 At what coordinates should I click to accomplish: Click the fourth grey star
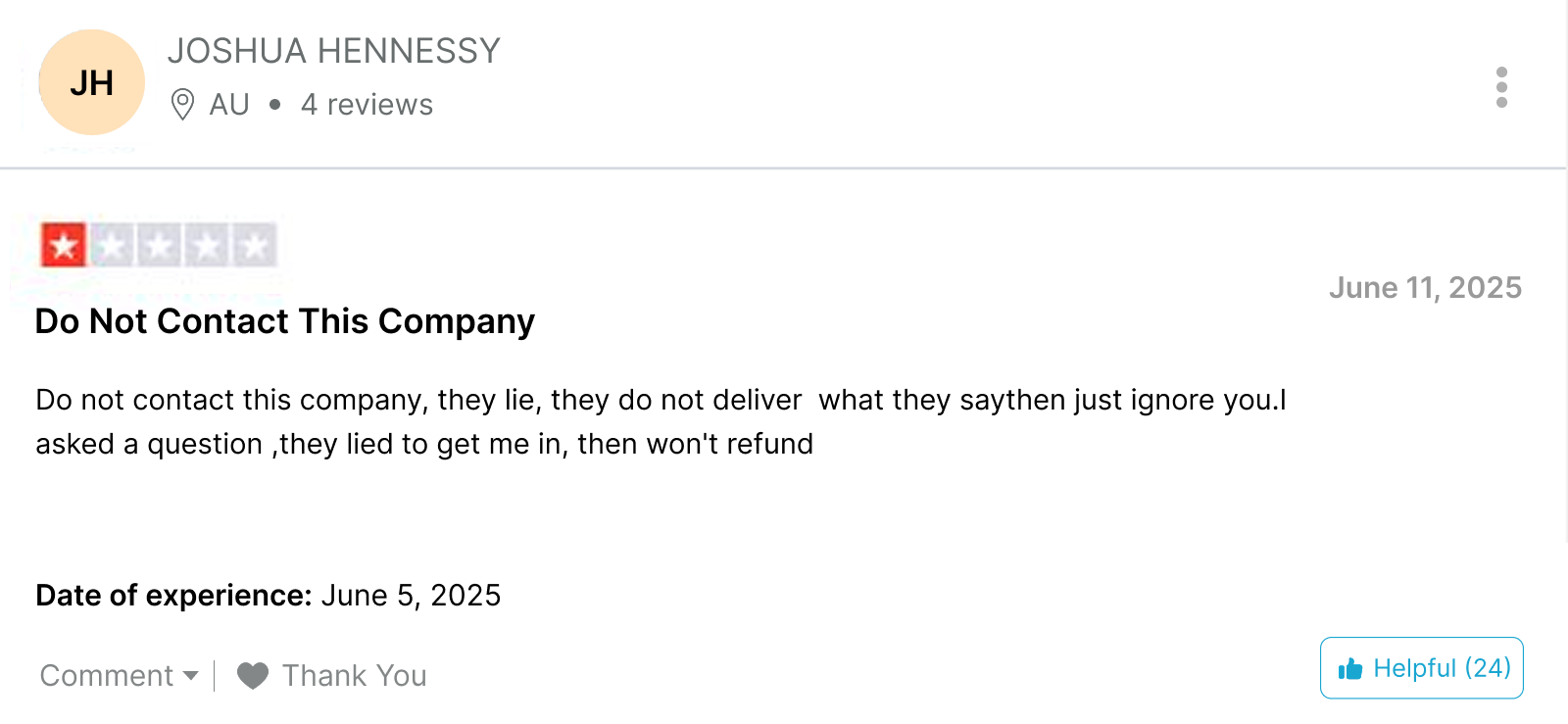click(207, 245)
